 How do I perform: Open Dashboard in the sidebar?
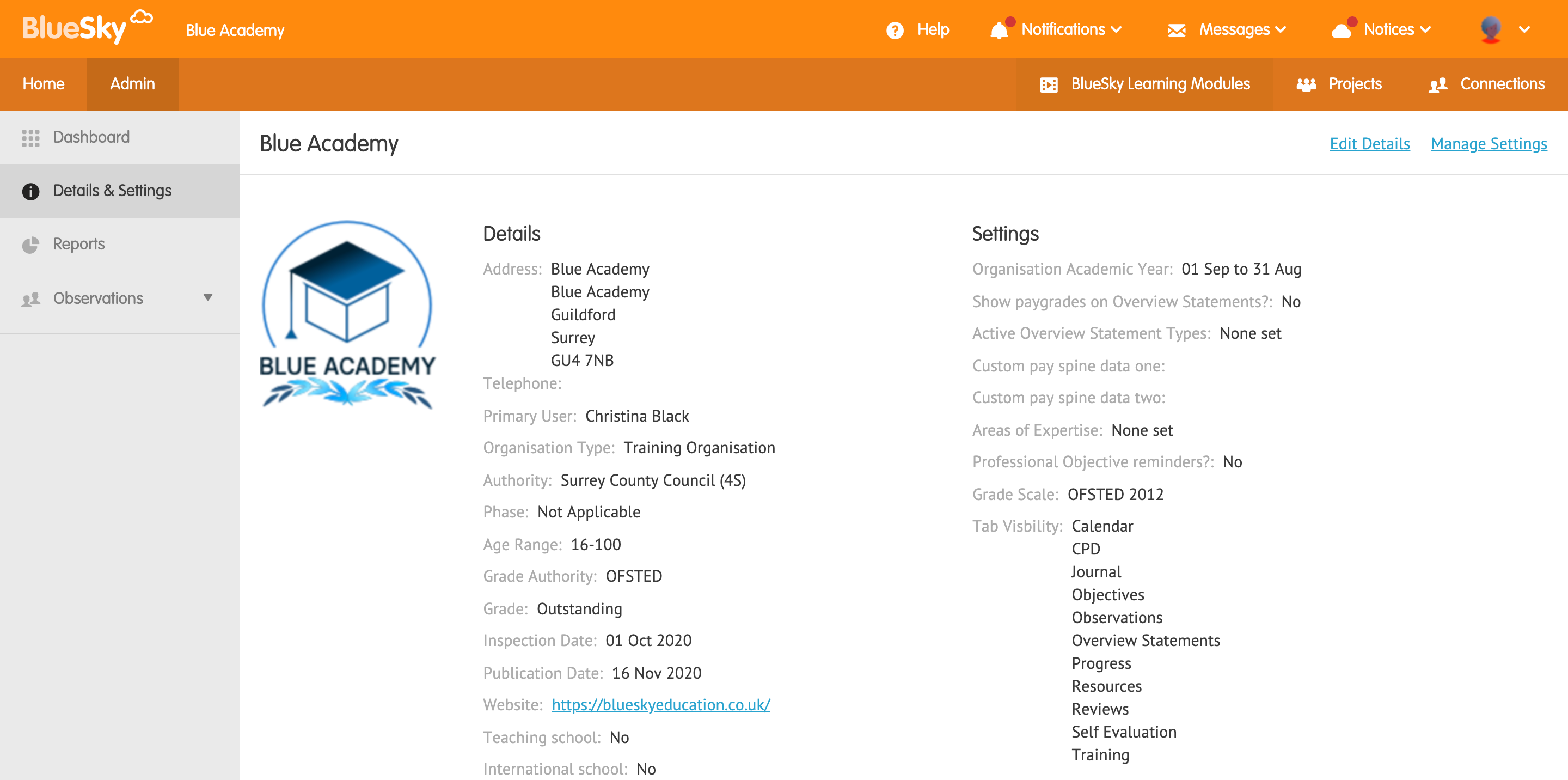point(119,138)
